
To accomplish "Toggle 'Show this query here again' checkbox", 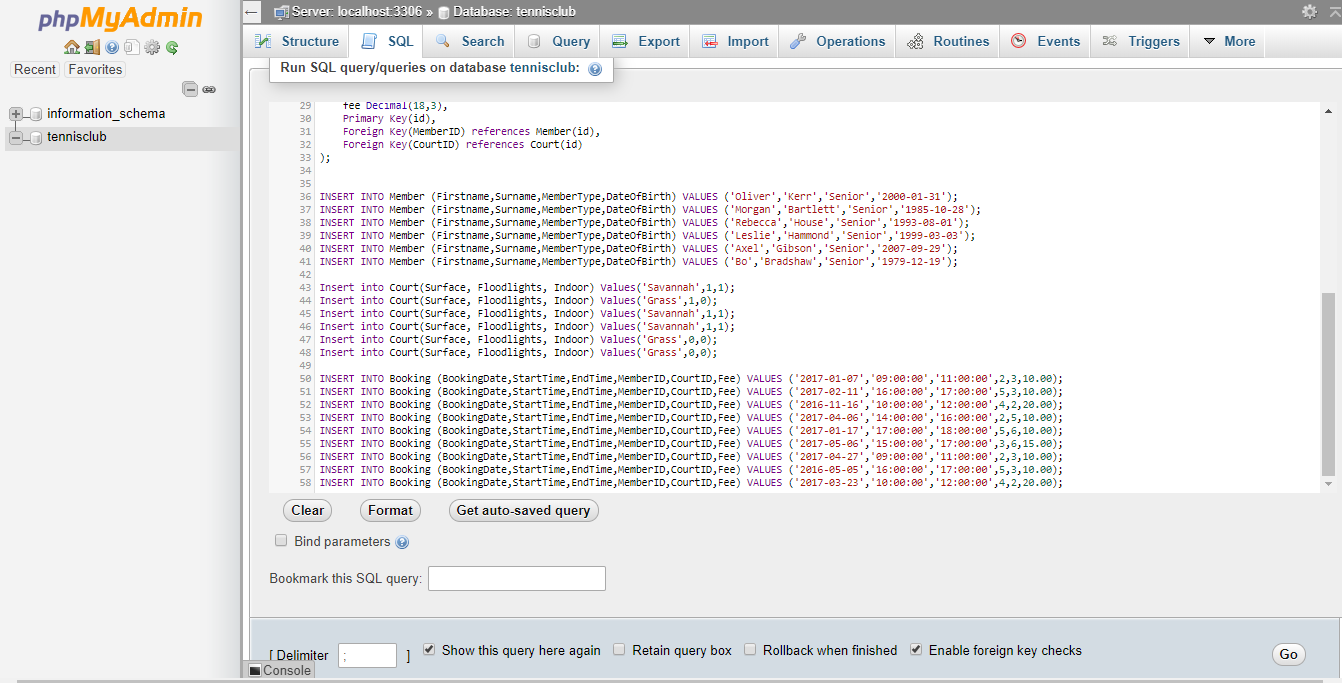I will (x=429, y=650).
